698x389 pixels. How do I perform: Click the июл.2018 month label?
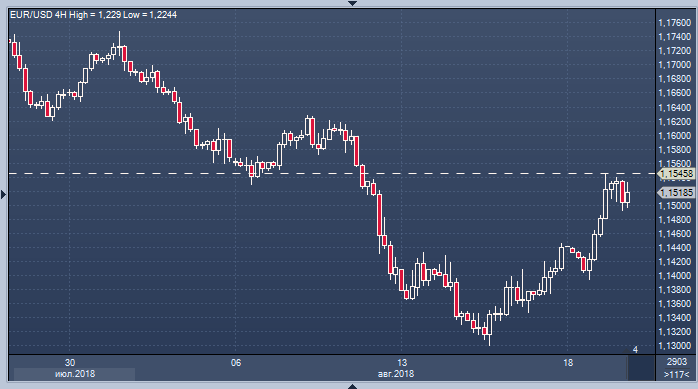[75, 374]
